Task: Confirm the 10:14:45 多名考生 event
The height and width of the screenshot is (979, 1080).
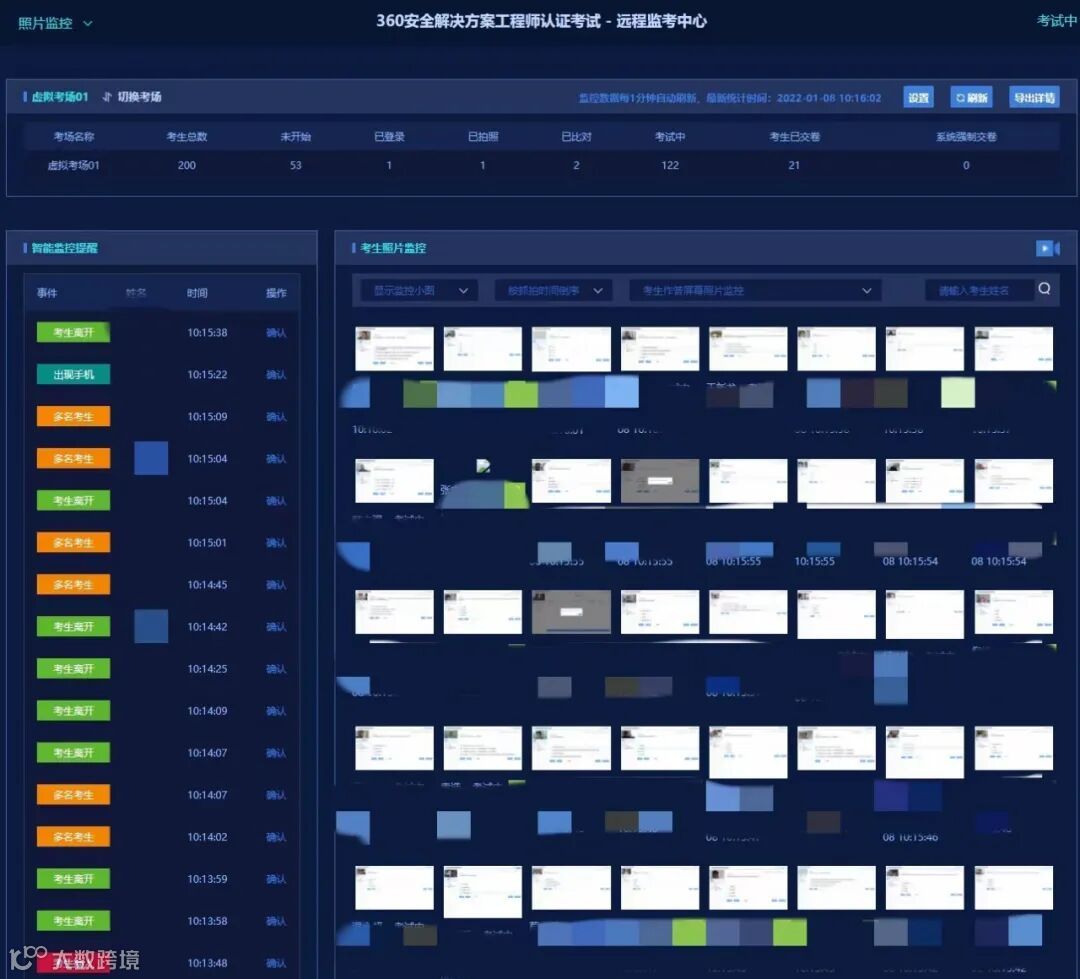Action: pos(276,585)
